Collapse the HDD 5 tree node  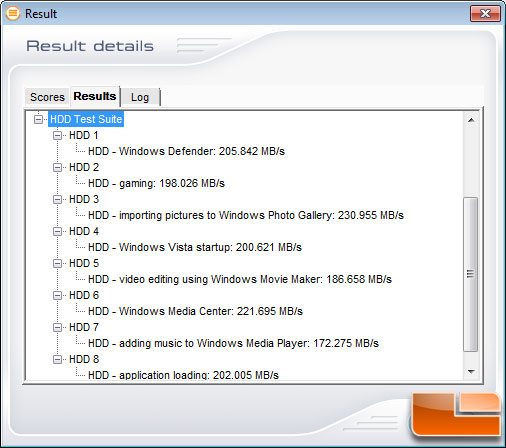[x=58, y=263]
